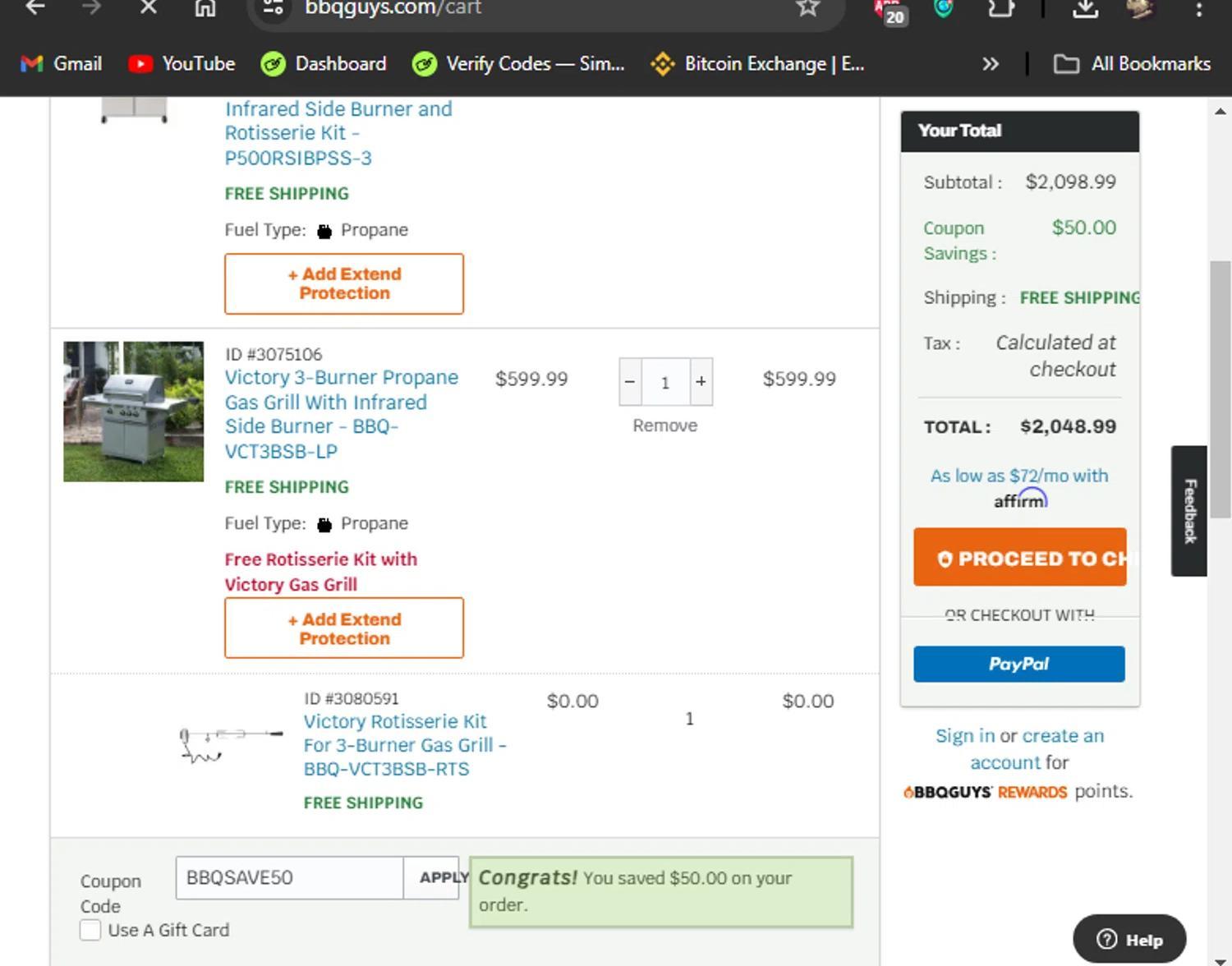The image size is (1232, 966).
Task: Add Extend Protection for P500RSIBPSS-3 grill
Action: 344,283
